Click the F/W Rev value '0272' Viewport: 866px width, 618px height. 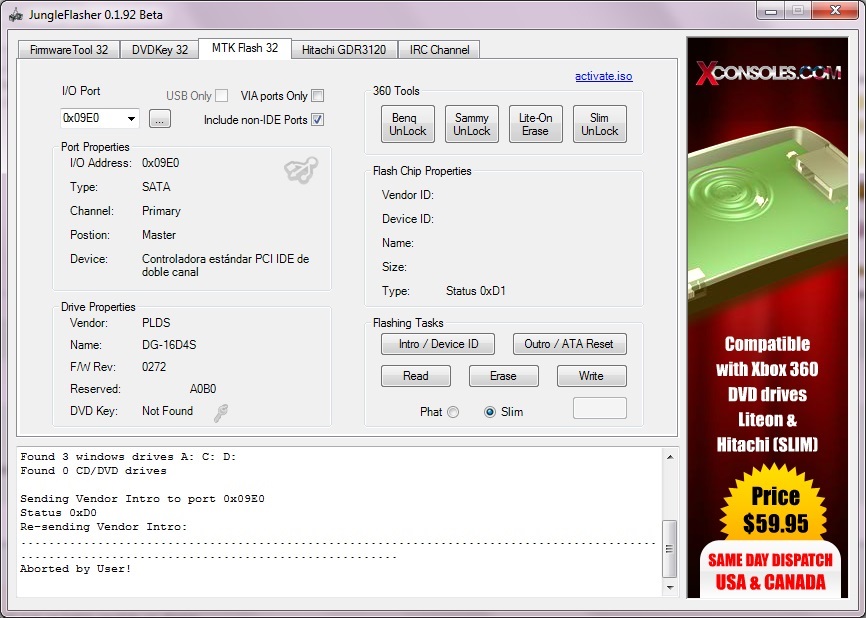click(x=154, y=367)
